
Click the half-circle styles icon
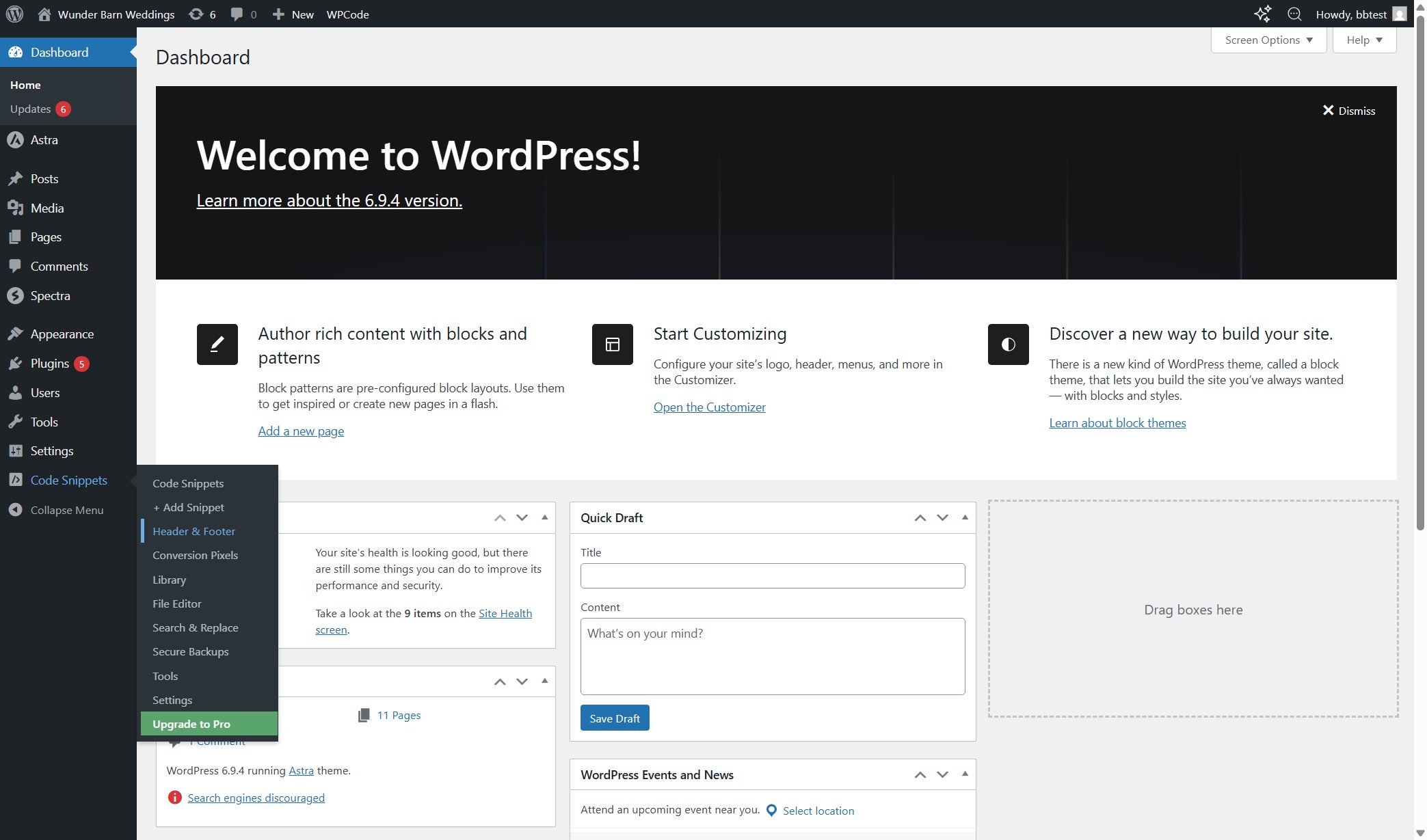point(1008,344)
